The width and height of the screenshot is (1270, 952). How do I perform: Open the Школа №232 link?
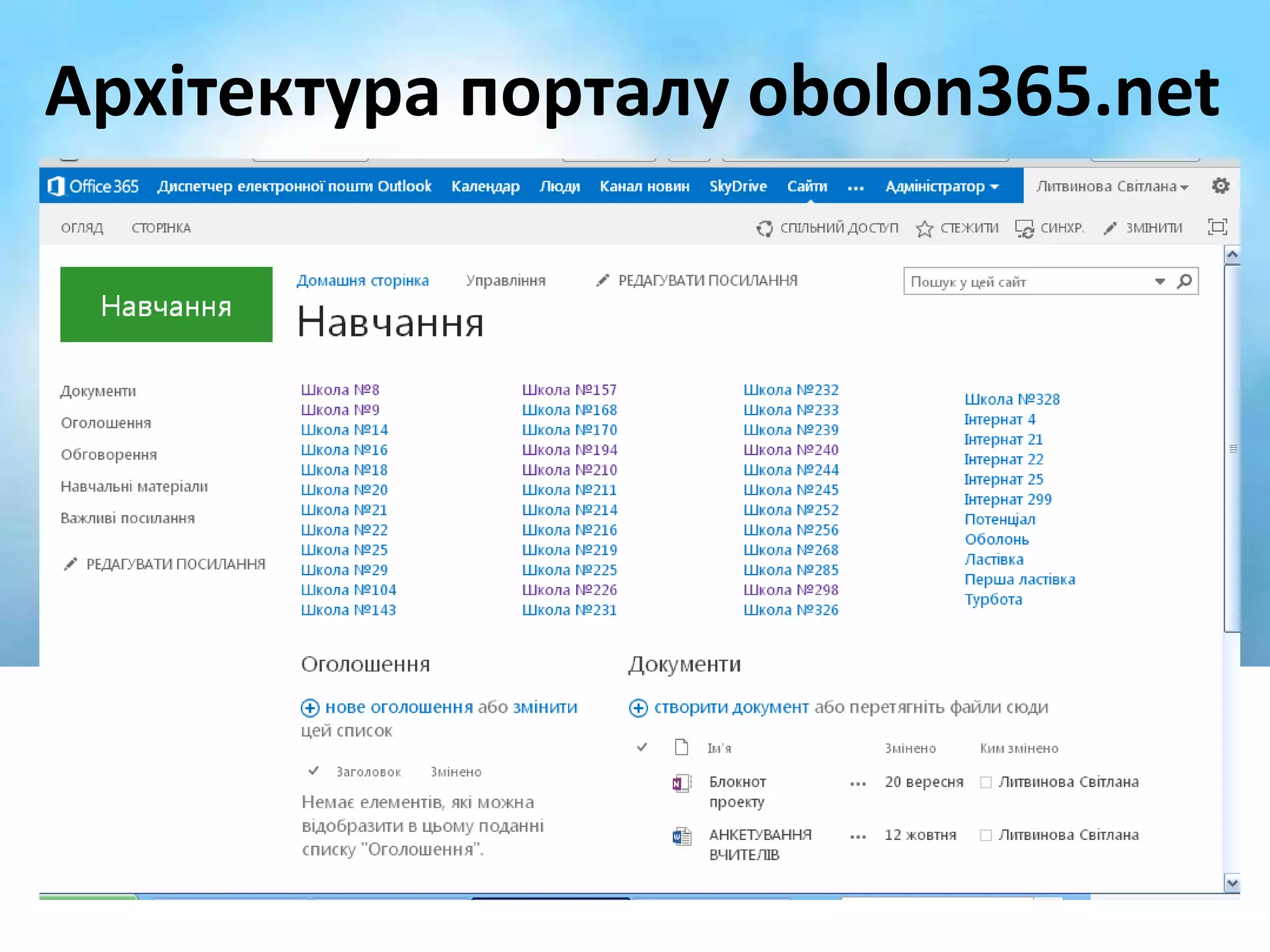pyautogui.click(x=791, y=390)
